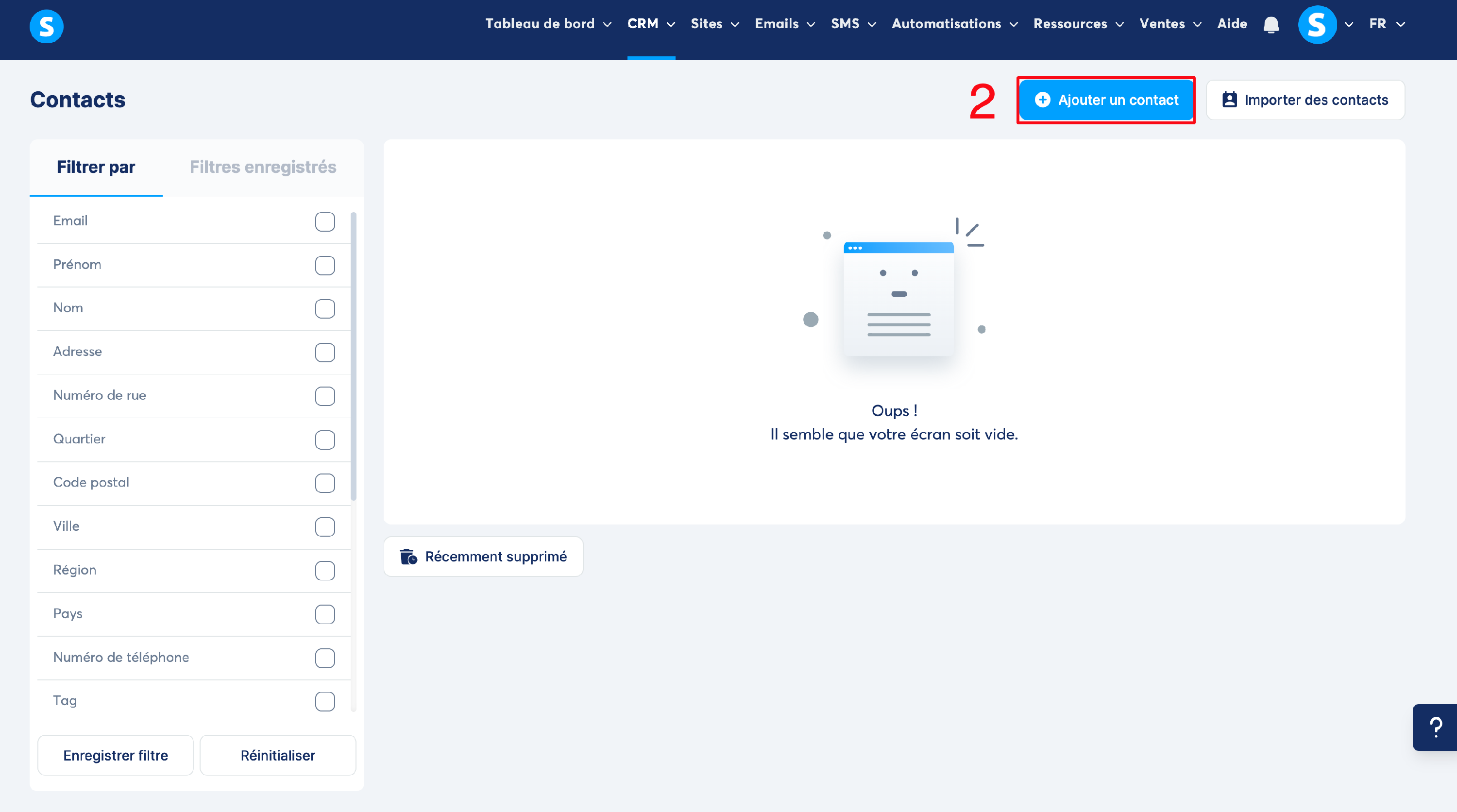The width and height of the screenshot is (1457, 812).
Task: Click the Enregistrer filtre button
Action: coord(116,756)
